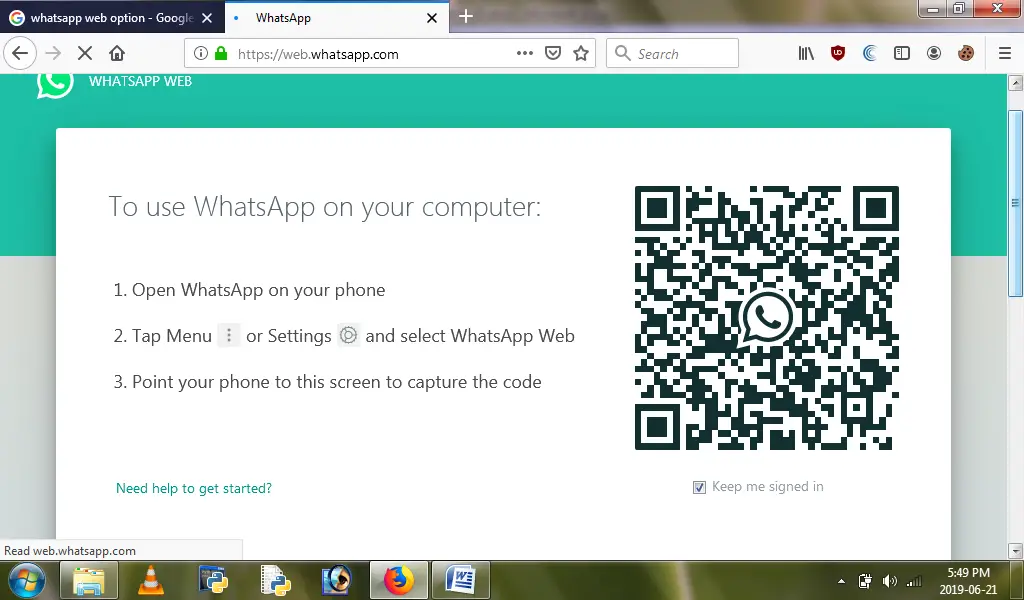Viewport: 1024px width, 600px height.
Task: Open the Firefox hamburger menu
Action: (1004, 54)
